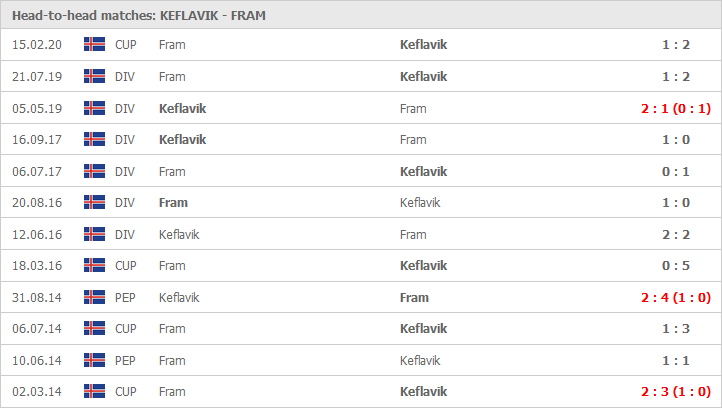Click Iceland flag icon in 02.03.14 row

(x=94, y=391)
